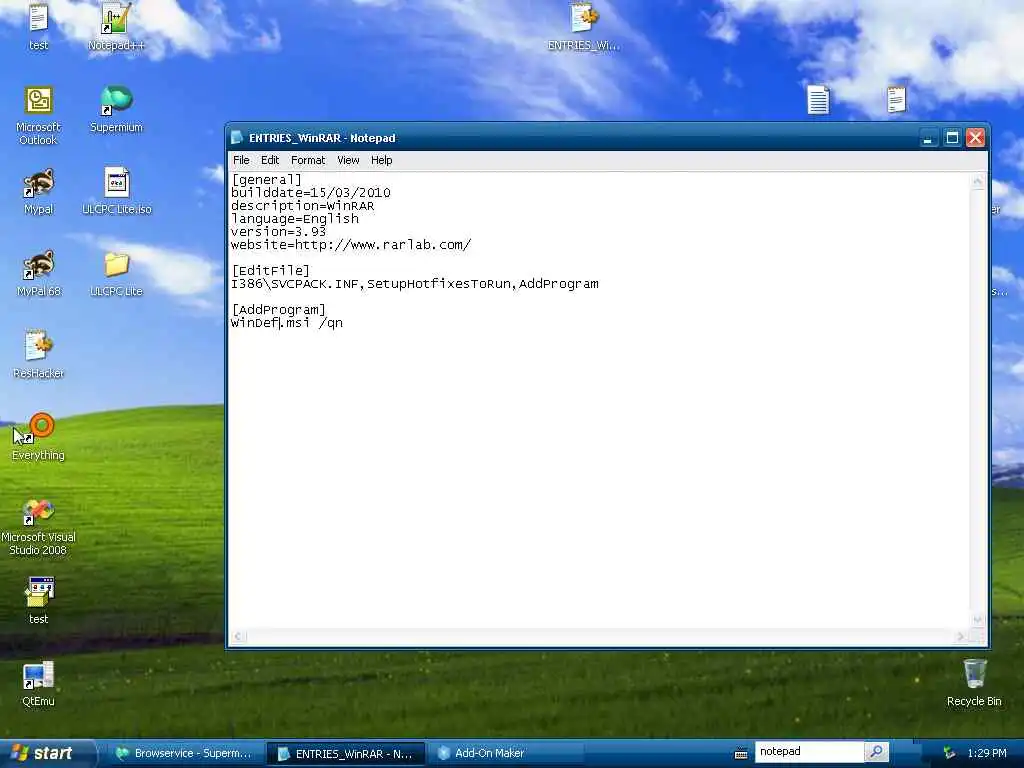Select the notepad-style file icon at the top right of the desktop

click(x=897, y=99)
